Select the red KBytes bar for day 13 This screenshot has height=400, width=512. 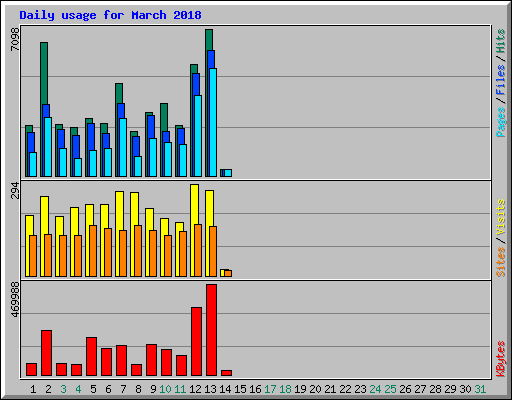(x=211, y=330)
